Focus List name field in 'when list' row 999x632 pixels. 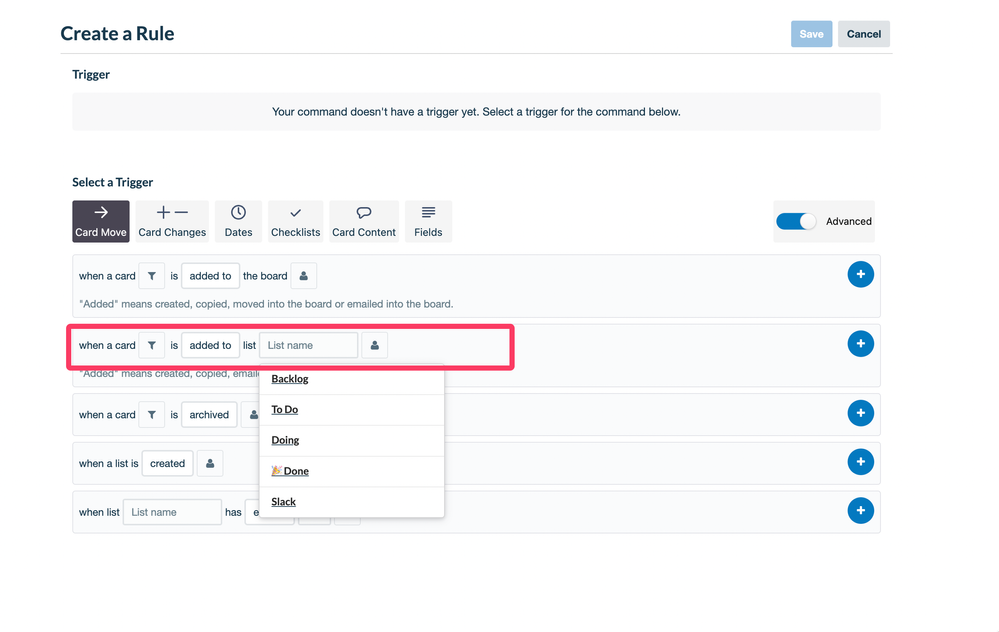click(x=172, y=512)
